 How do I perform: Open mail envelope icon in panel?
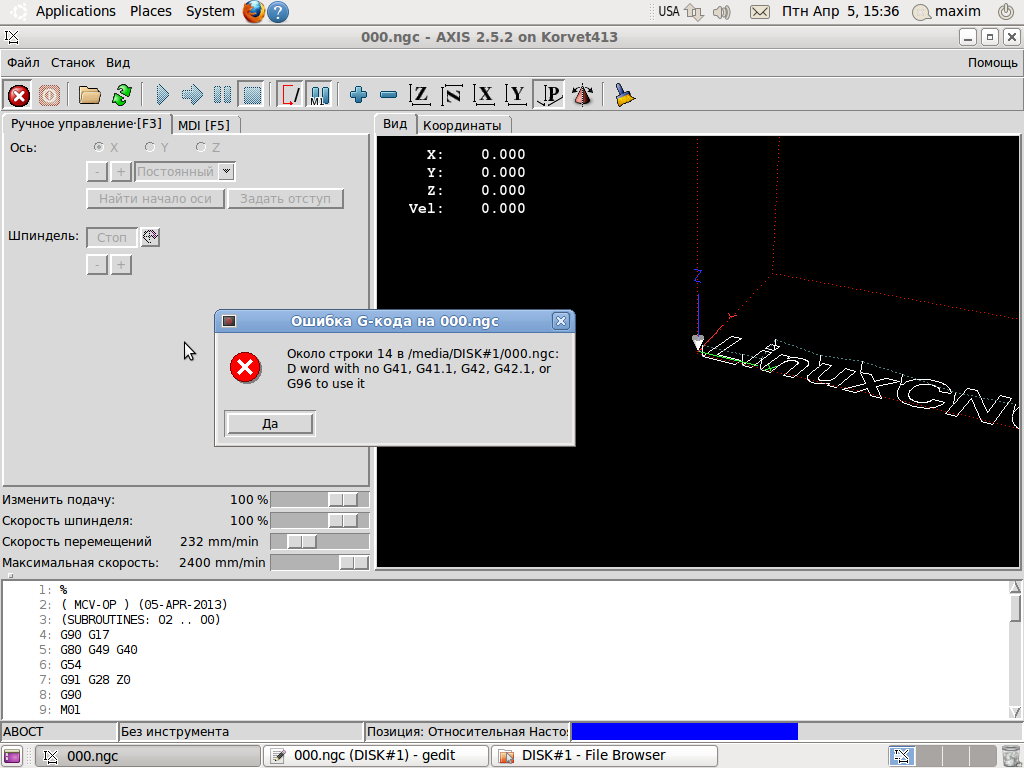[x=760, y=12]
